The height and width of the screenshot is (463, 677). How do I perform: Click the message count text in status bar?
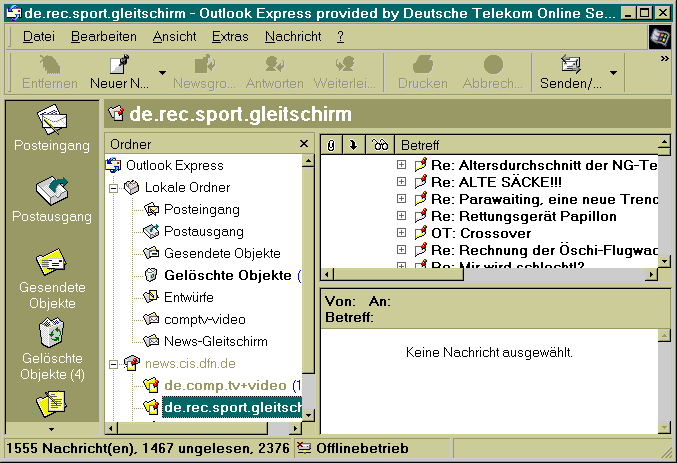coord(148,448)
